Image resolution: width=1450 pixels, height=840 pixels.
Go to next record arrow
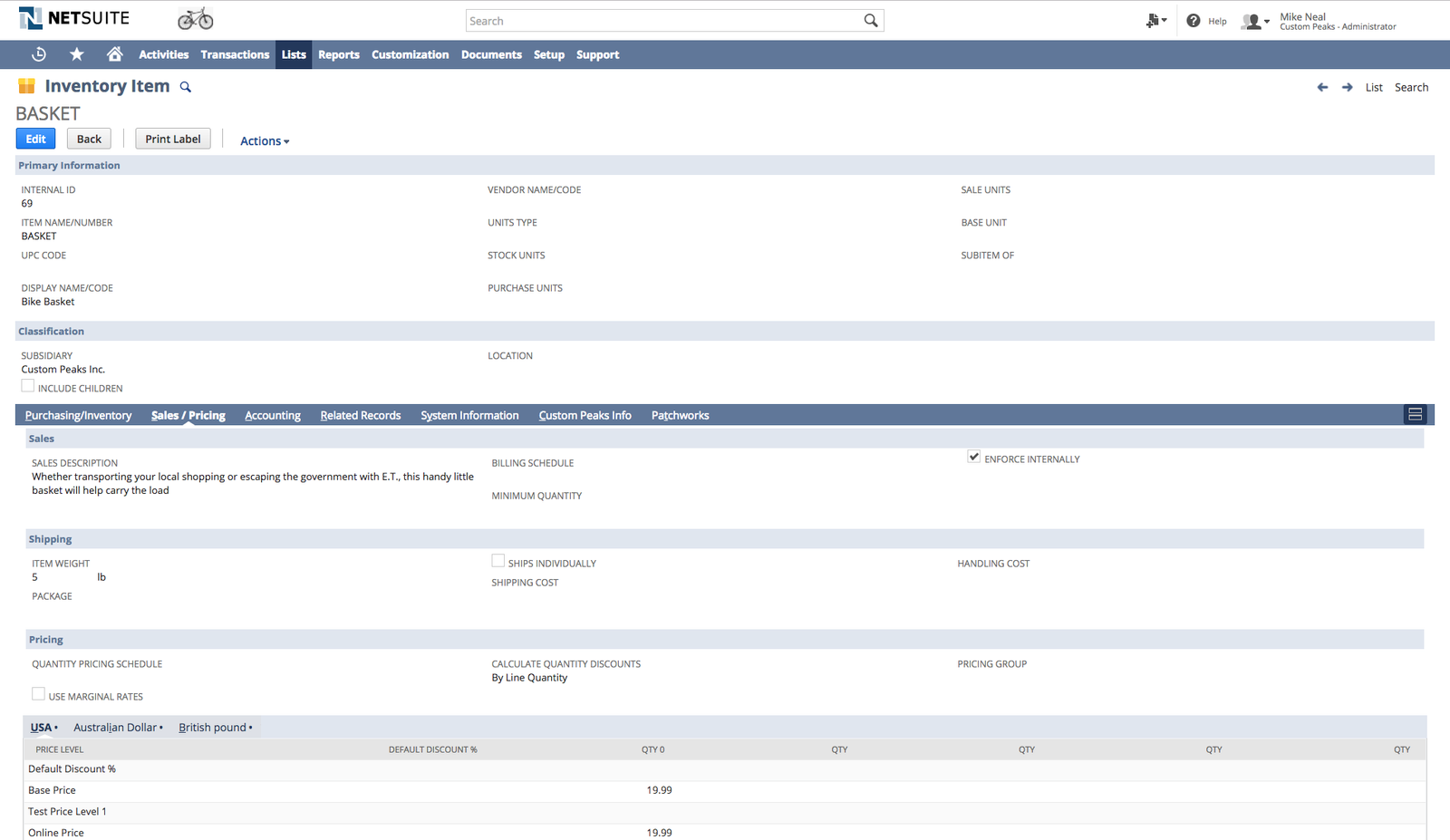pos(1348,87)
